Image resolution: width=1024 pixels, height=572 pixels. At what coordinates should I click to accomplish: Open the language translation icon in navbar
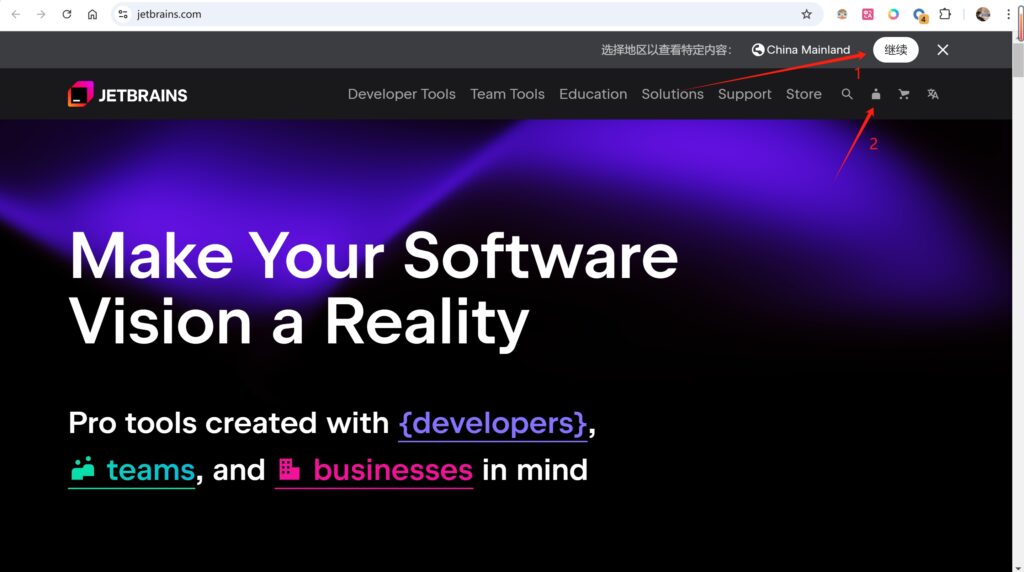pos(933,95)
